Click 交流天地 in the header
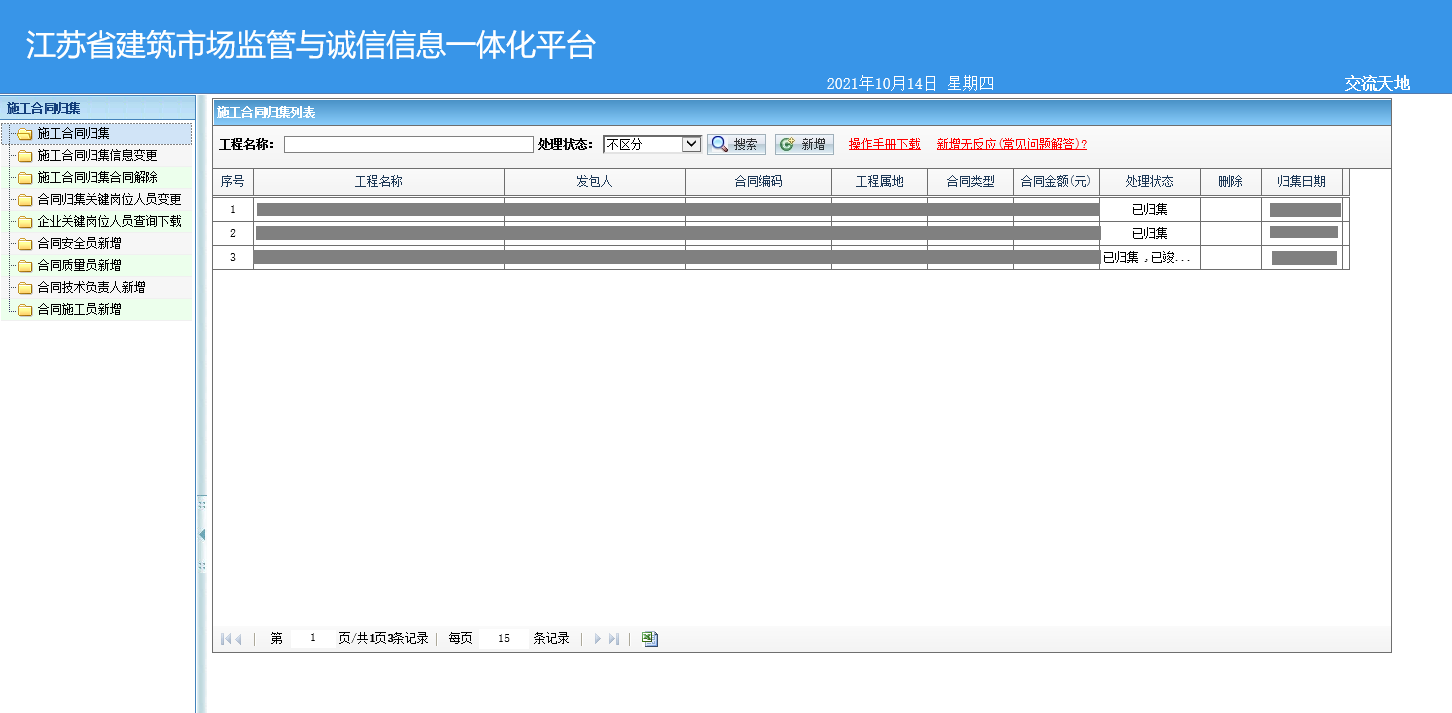The height and width of the screenshot is (713, 1452). [1376, 84]
